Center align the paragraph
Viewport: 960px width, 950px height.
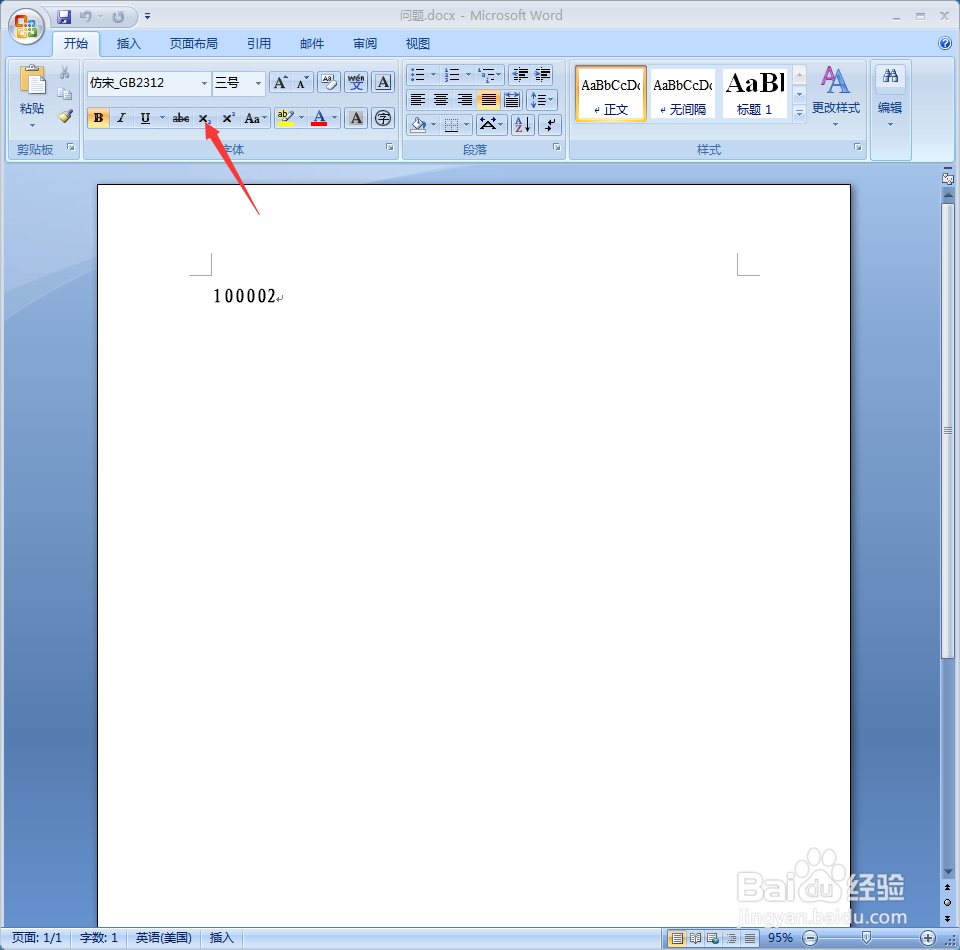[x=441, y=99]
